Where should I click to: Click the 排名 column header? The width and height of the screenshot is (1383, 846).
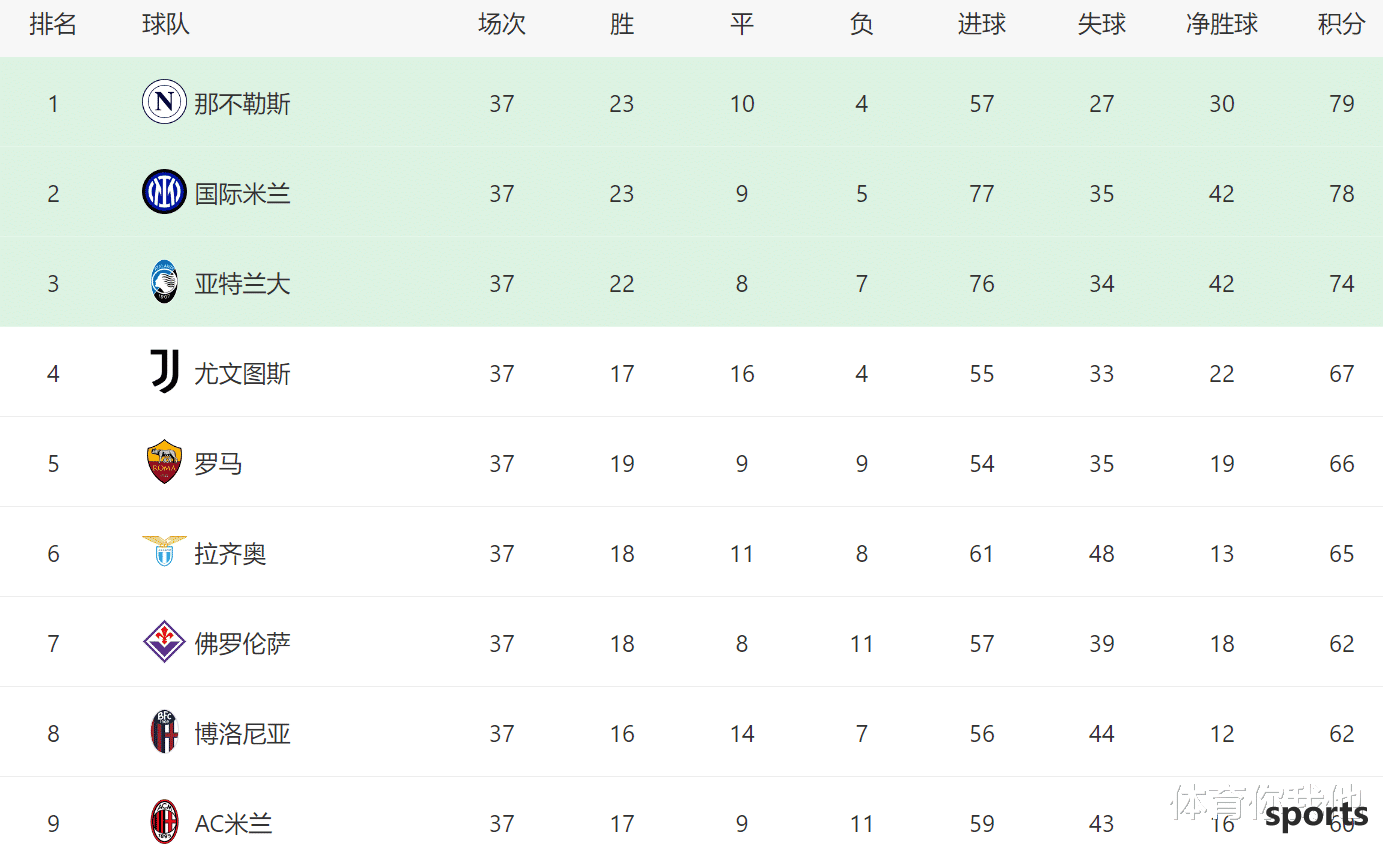[53, 25]
